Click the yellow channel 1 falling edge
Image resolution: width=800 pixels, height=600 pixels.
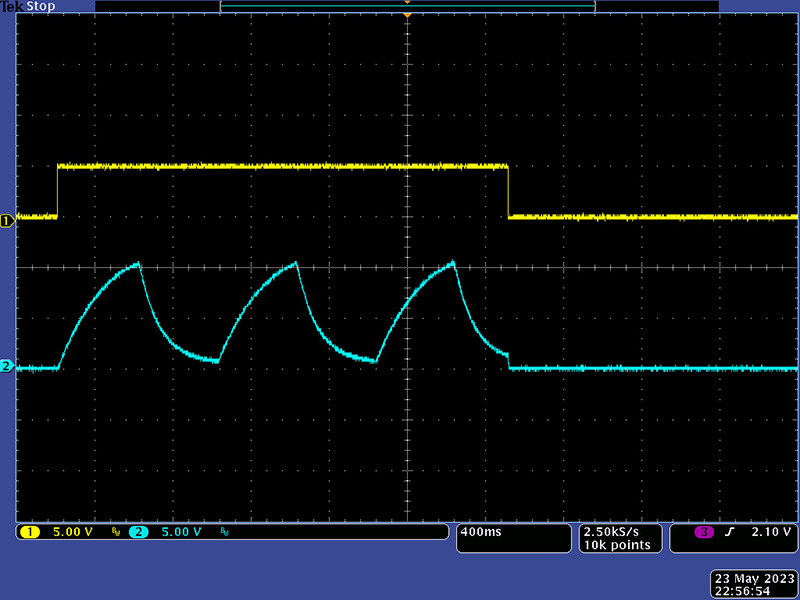point(509,191)
